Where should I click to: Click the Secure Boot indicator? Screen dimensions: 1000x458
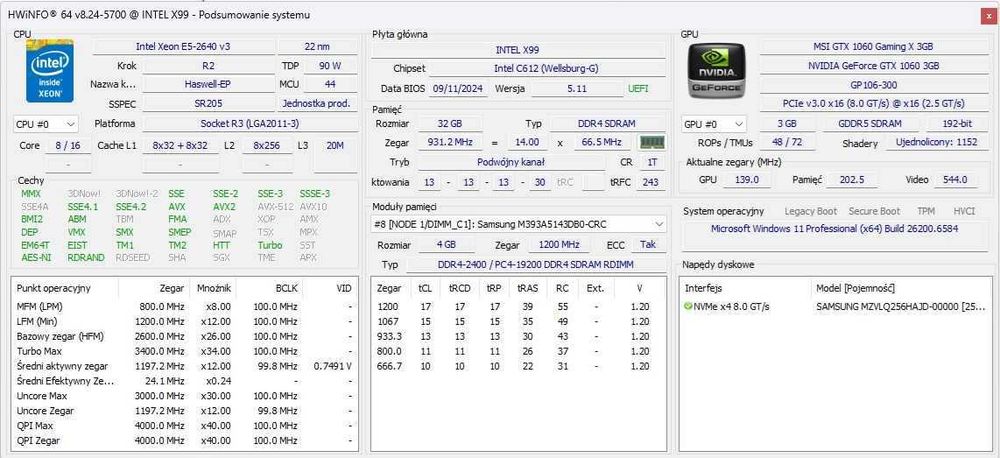pos(874,211)
